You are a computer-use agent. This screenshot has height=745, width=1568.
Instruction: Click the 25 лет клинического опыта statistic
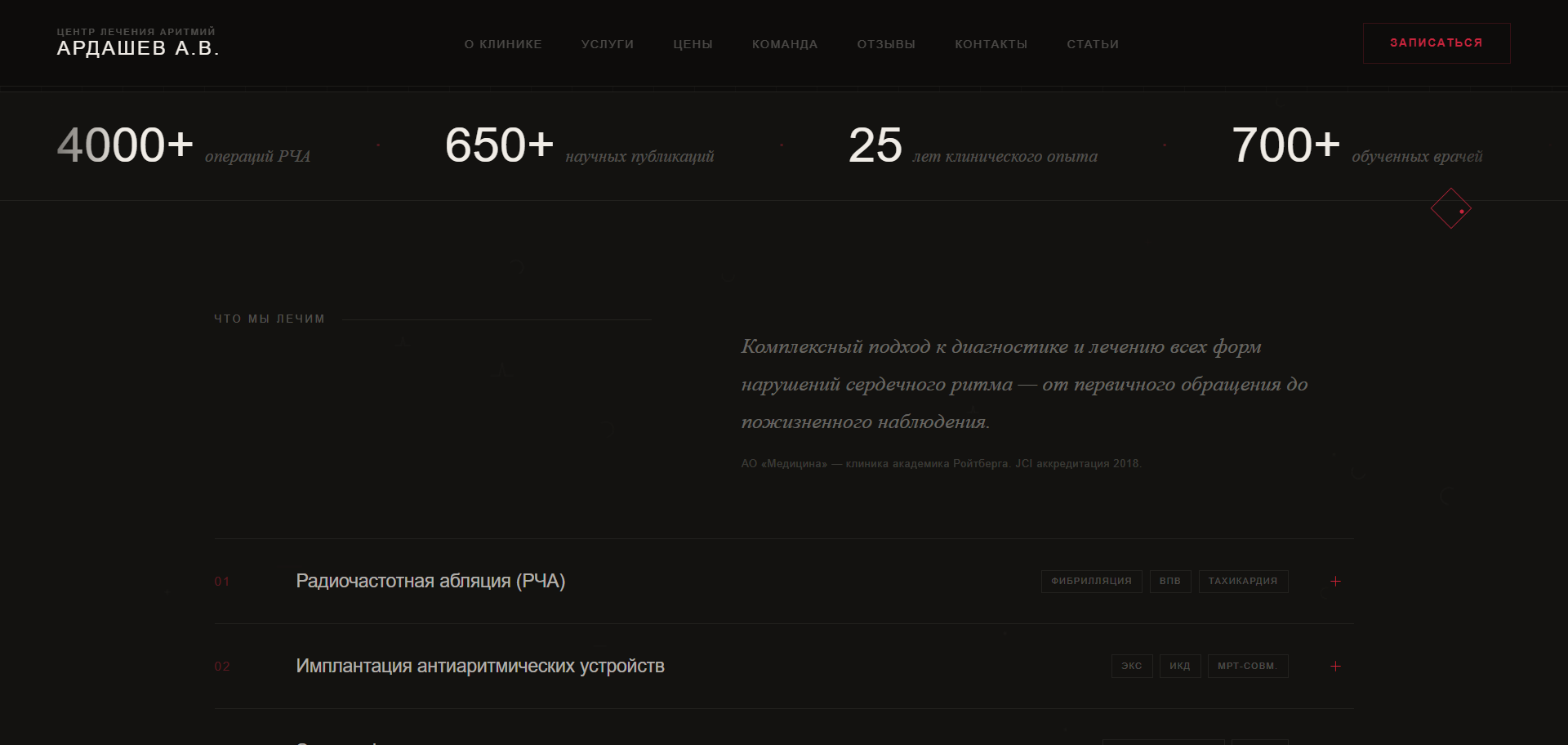click(973, 145)
